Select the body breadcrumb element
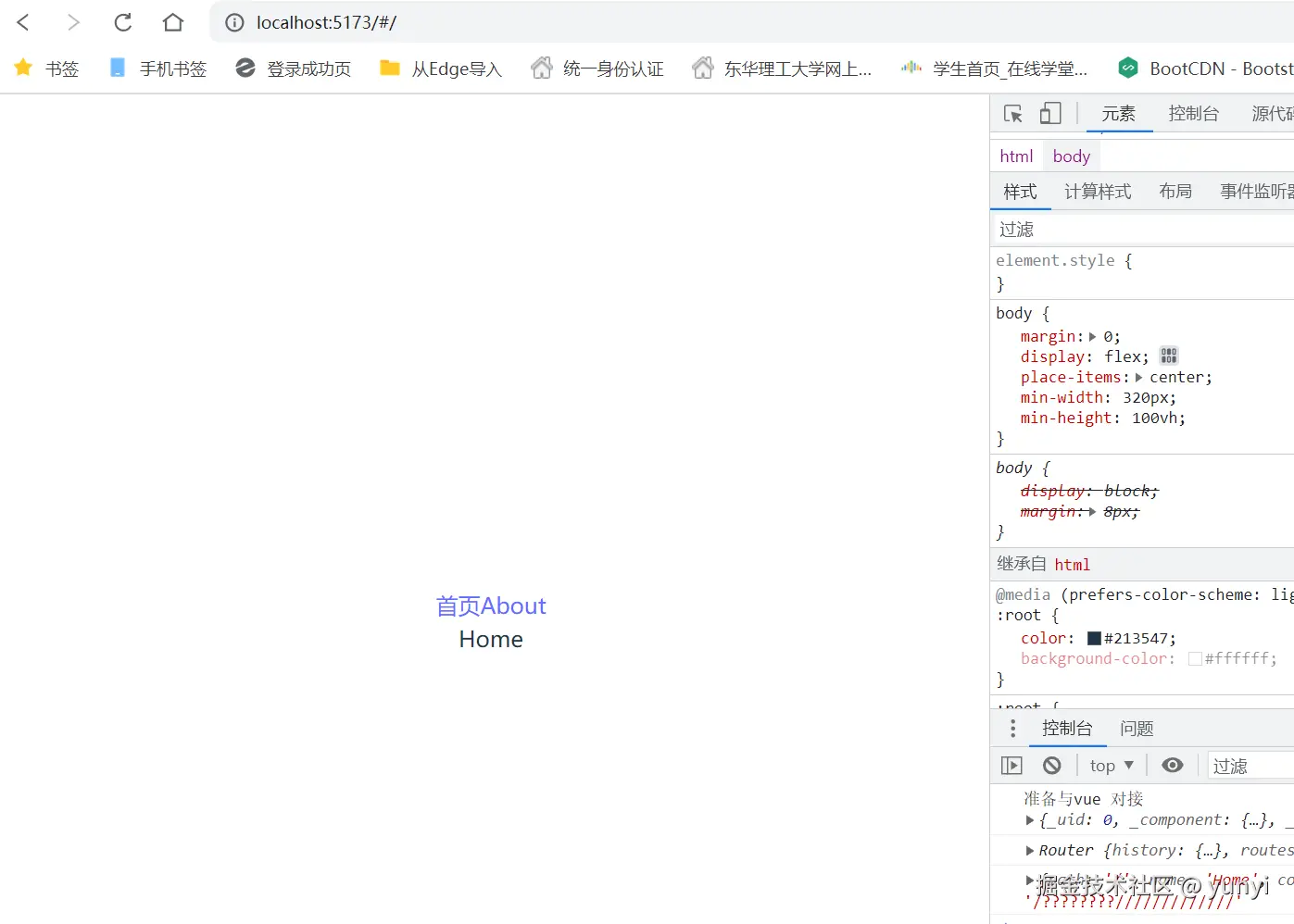 click(1071, 156)
